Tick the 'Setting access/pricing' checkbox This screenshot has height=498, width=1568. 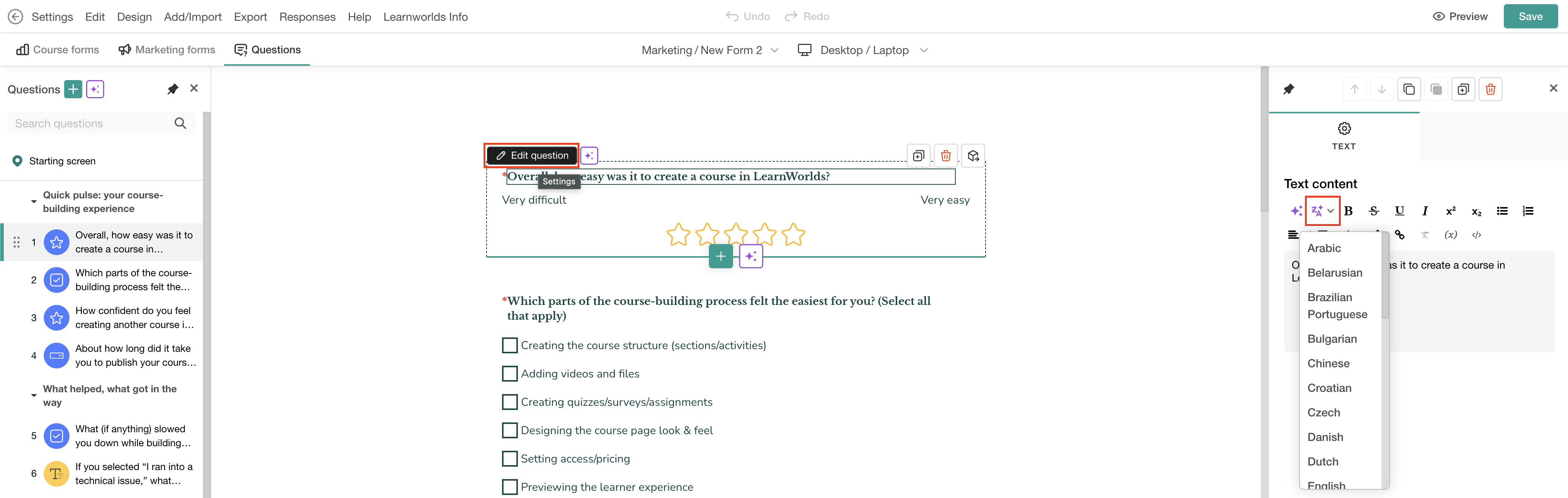[510, 458]
